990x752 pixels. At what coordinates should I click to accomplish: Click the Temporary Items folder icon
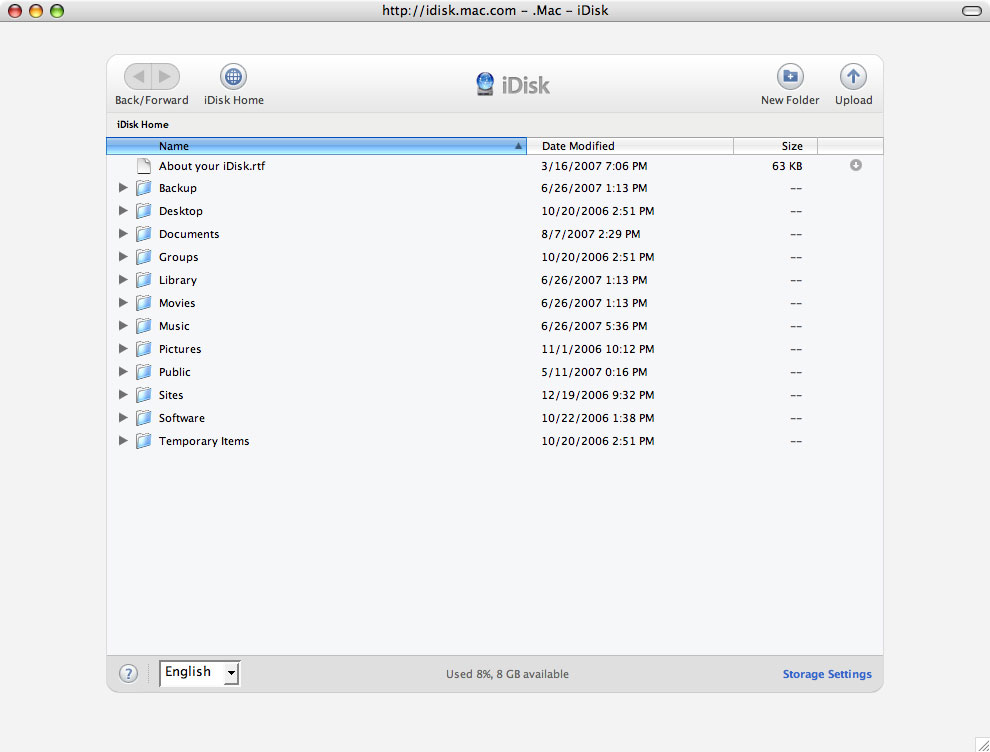[x=144, y=441]
